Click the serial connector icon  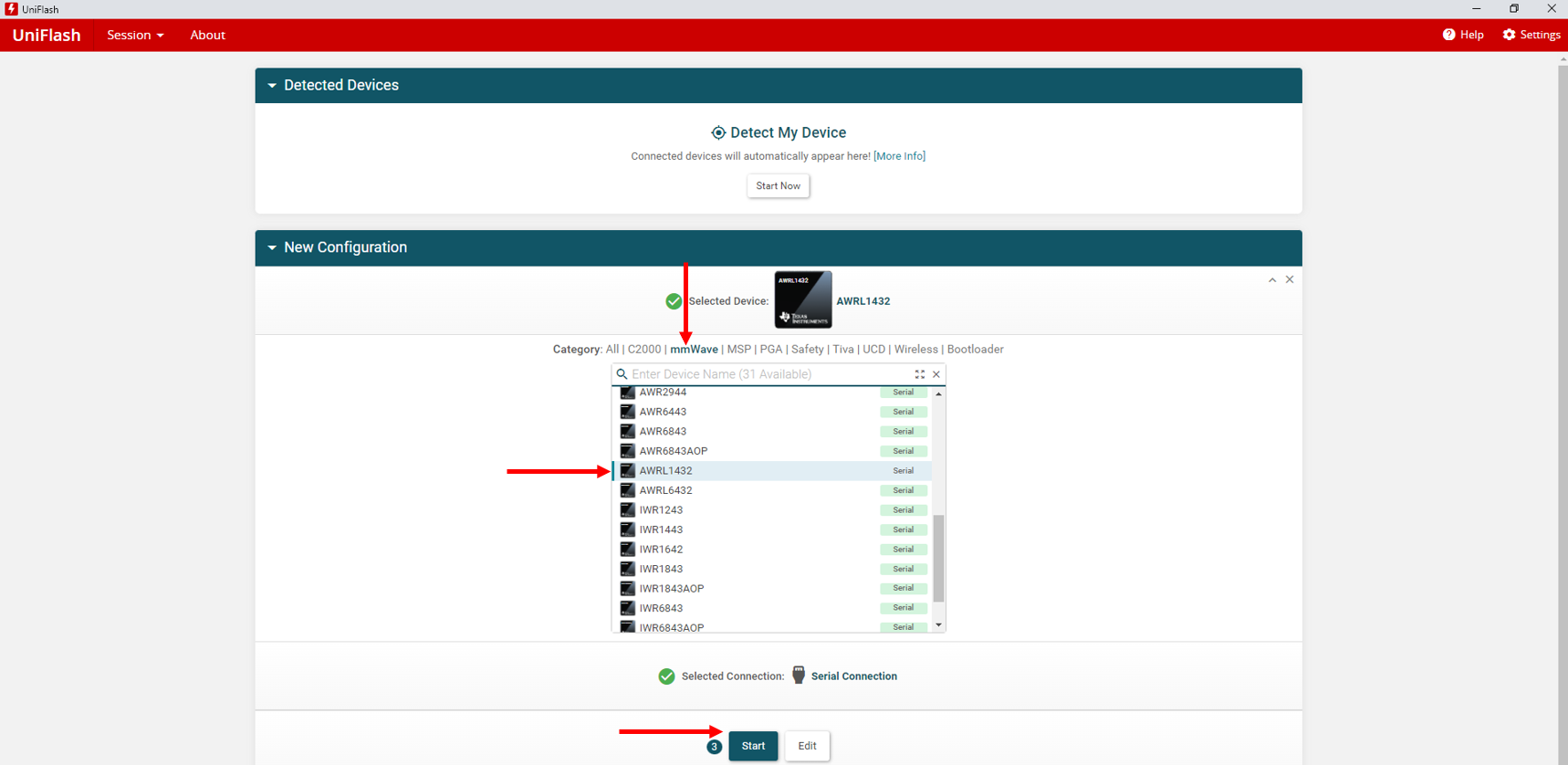coord(799,676)
